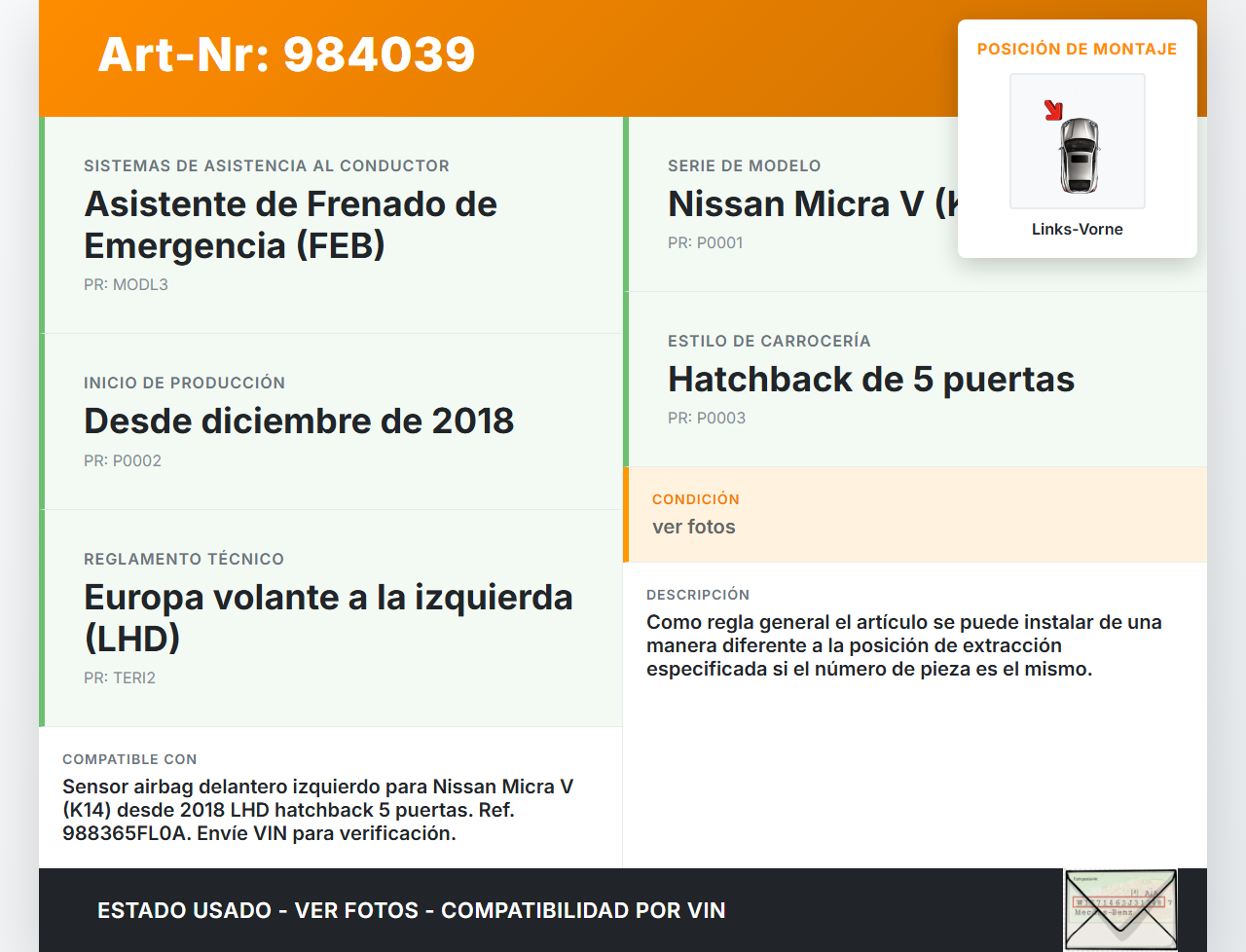Select 'Desde diciembre de 2018' value
Image resolution: width=1246 pixels, height=952 pixels.
click(299, 421)
